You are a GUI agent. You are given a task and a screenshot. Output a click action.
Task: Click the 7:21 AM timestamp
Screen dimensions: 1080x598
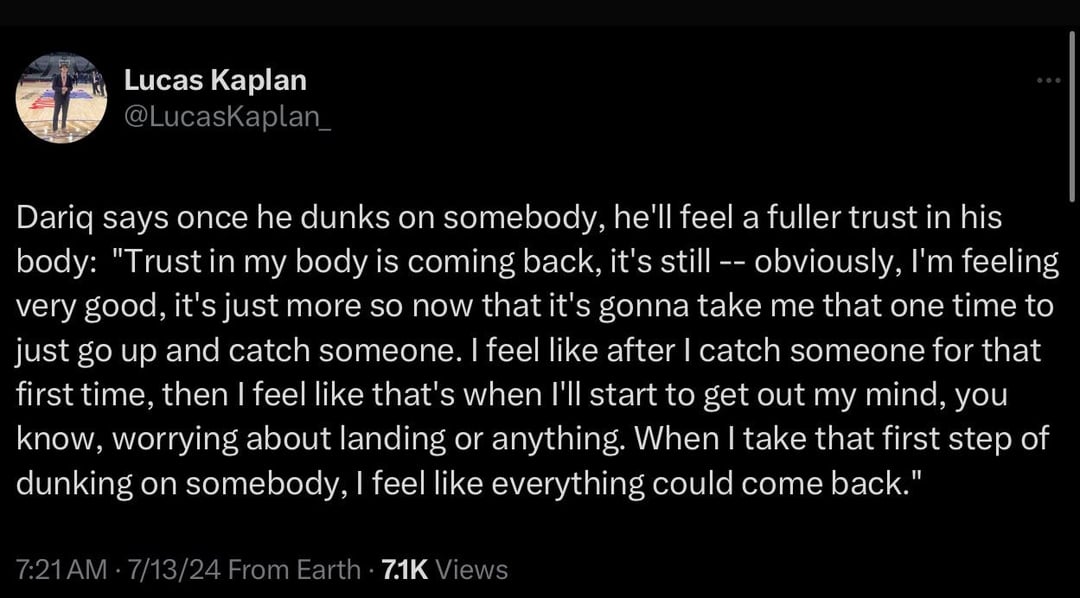(60, 570)
